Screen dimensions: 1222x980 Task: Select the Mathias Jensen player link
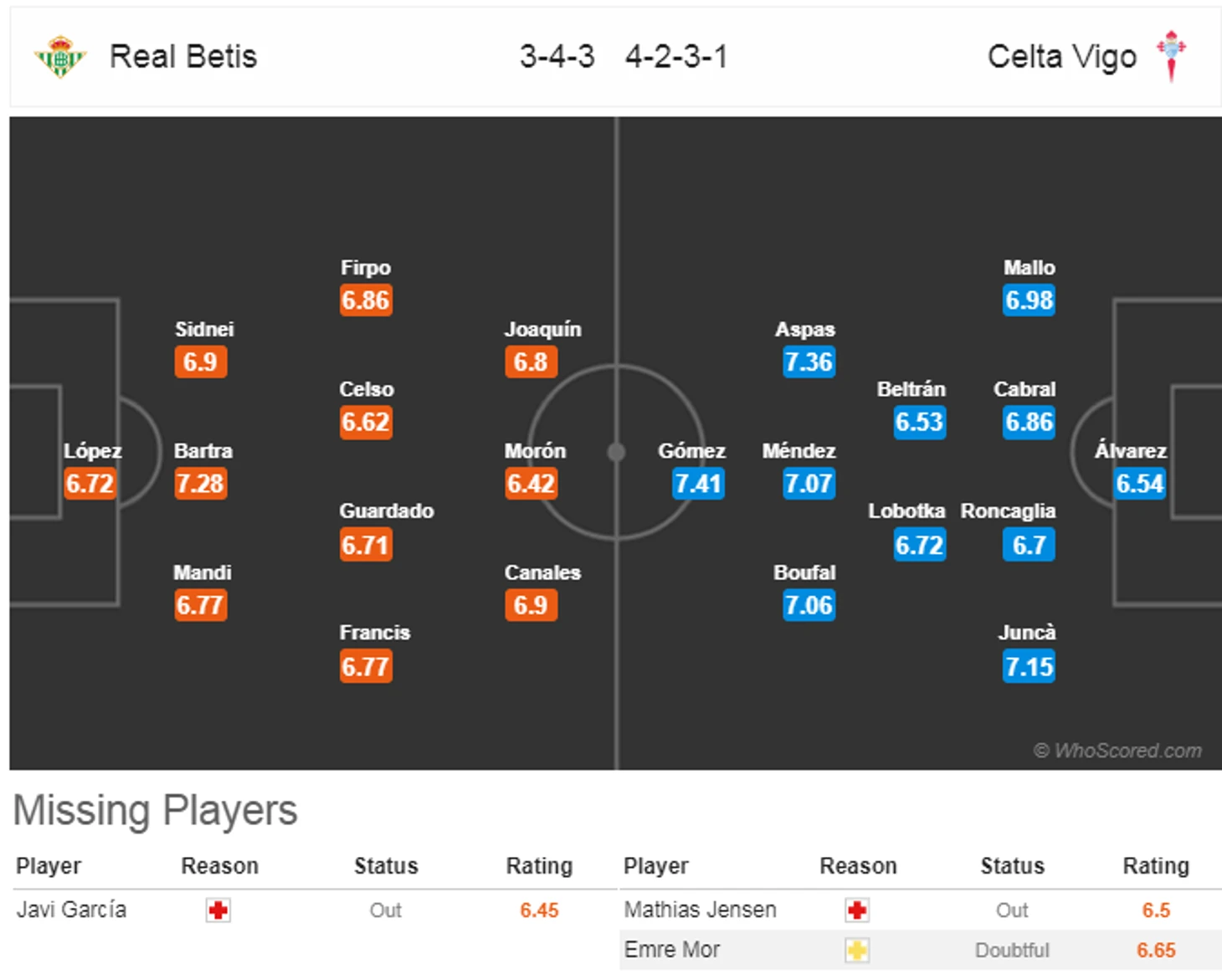pyautogui.click(x=700, y=910)
